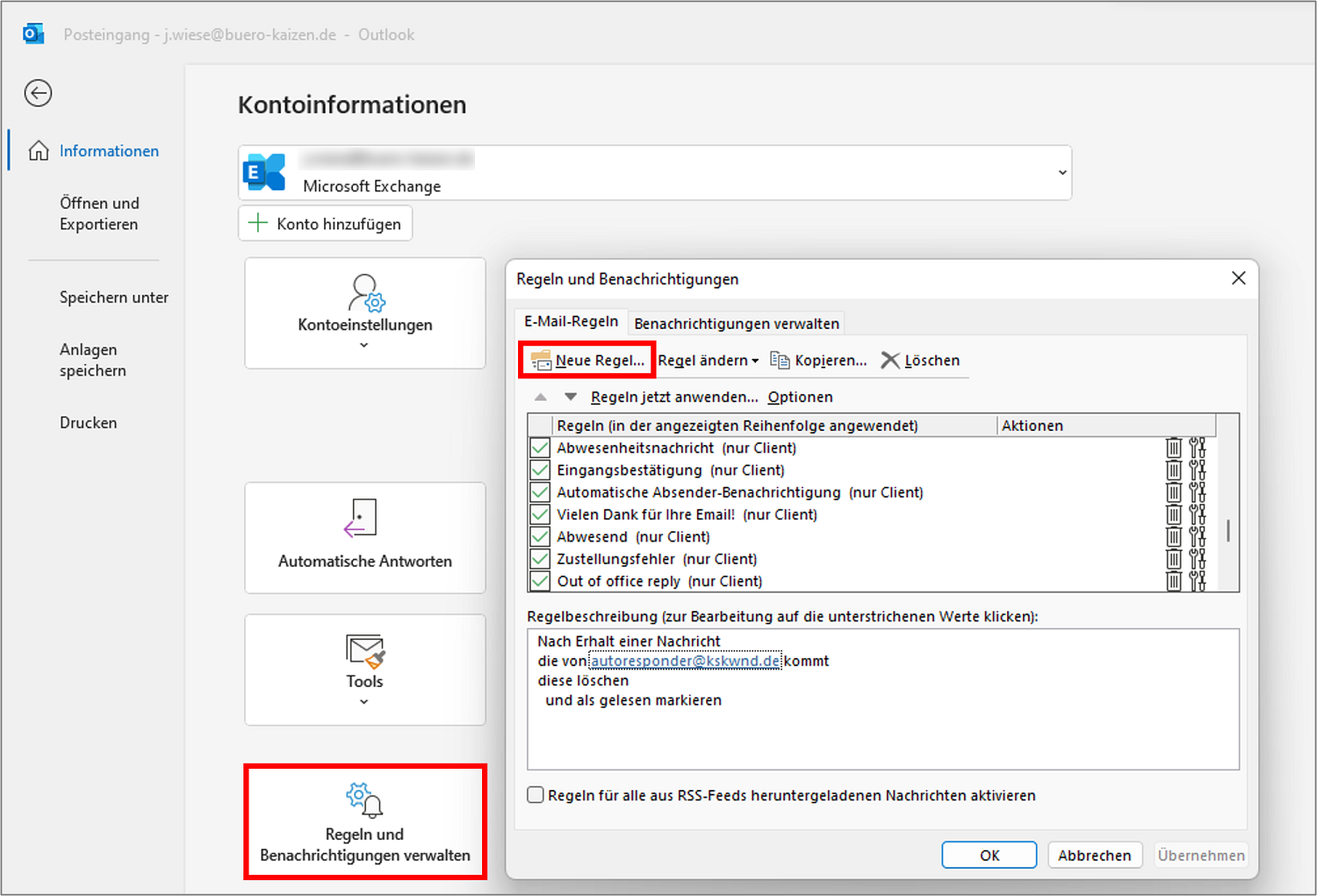
Task: Click the X-shaped Löschen icon
Action: click(x=890, y=360)
